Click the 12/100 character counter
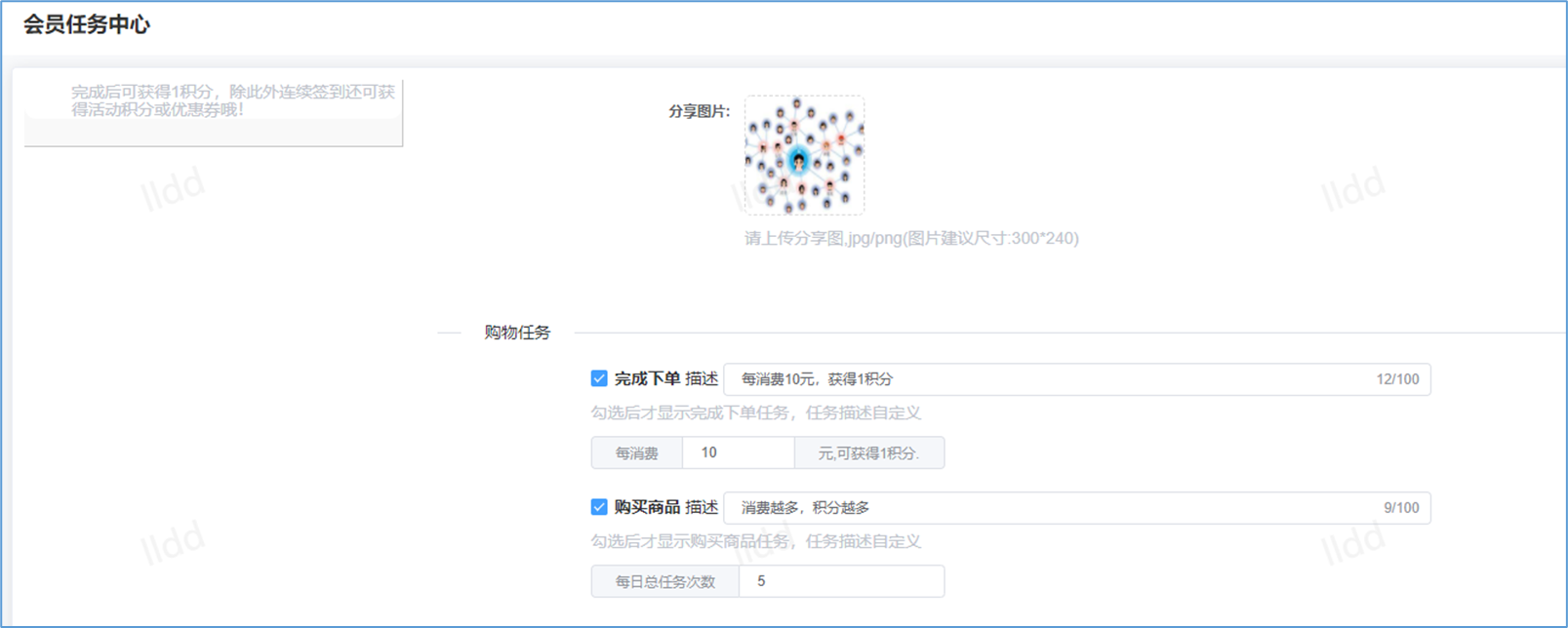The width and height of the screenshot is (1568, 628). [1397, 379]
